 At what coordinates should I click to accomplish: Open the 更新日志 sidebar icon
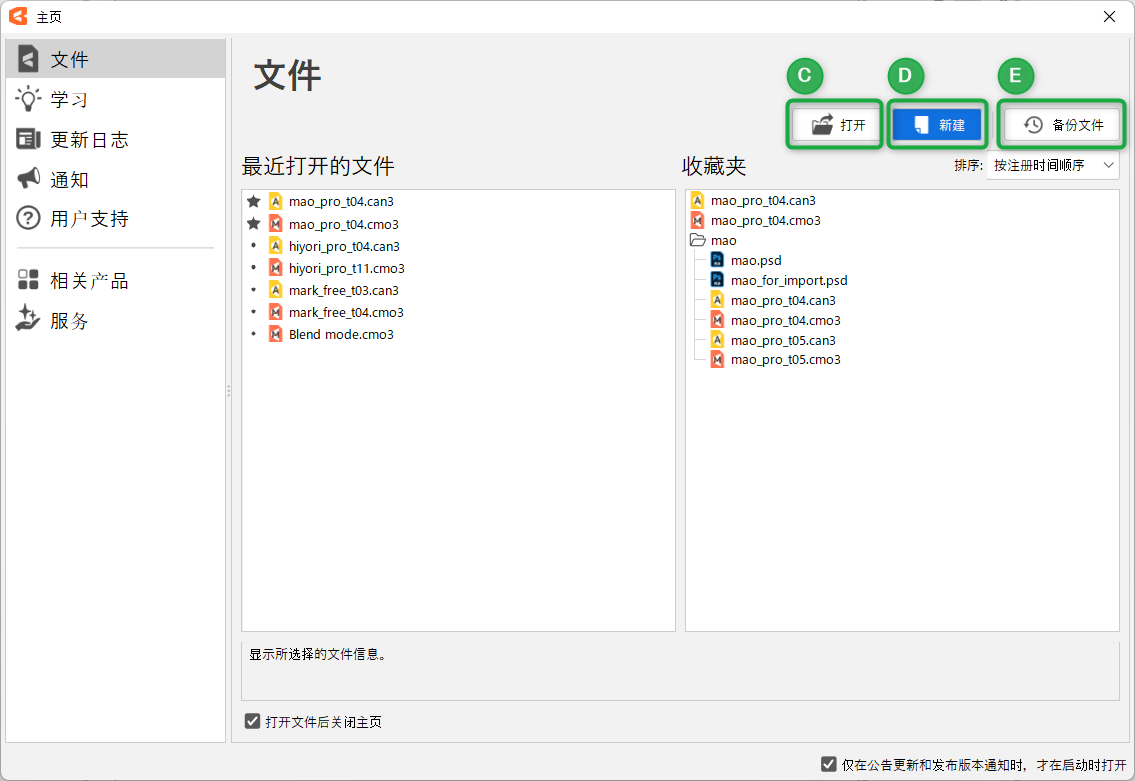(x=28, y=139)
